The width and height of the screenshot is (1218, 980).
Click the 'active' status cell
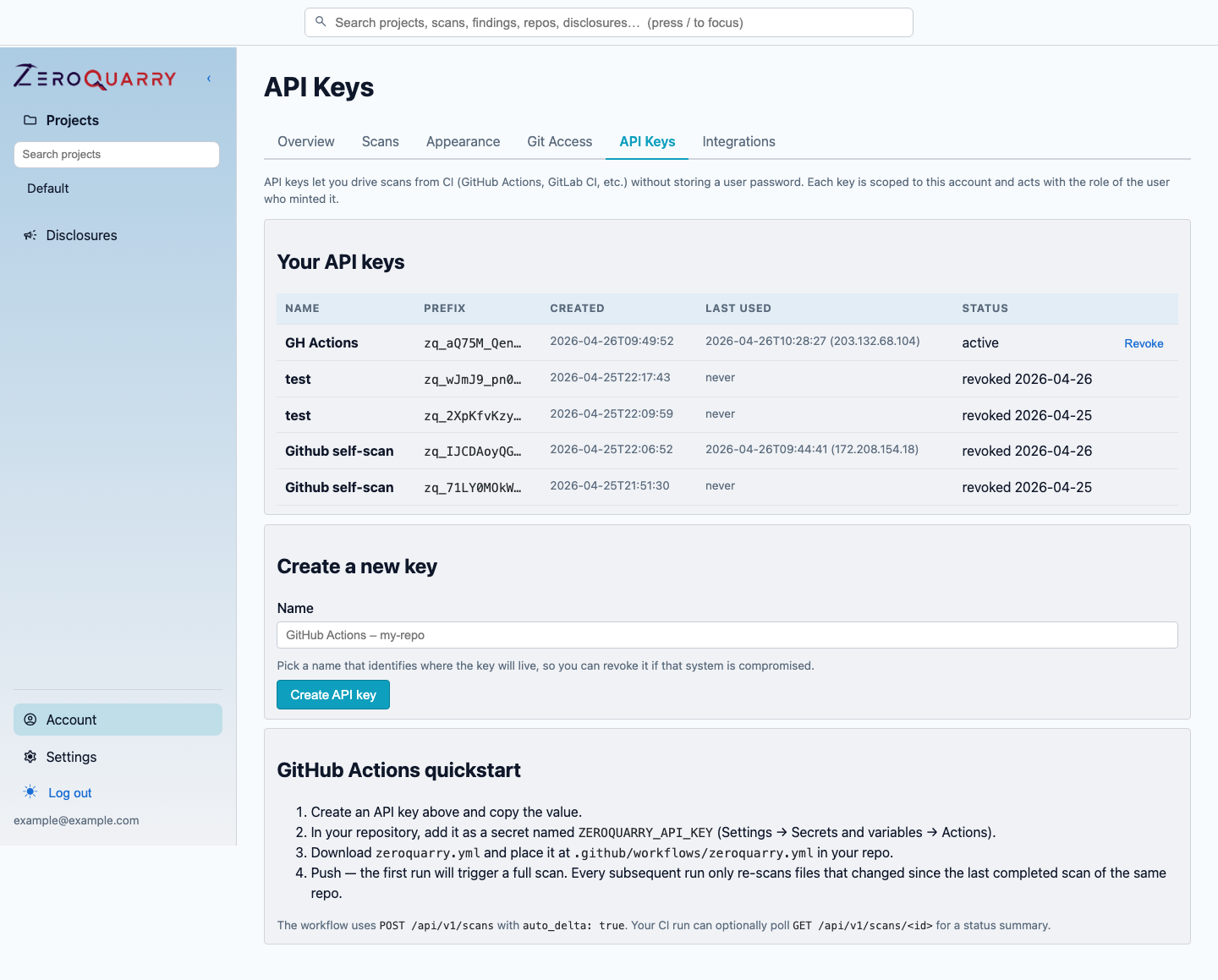[980, 342]
